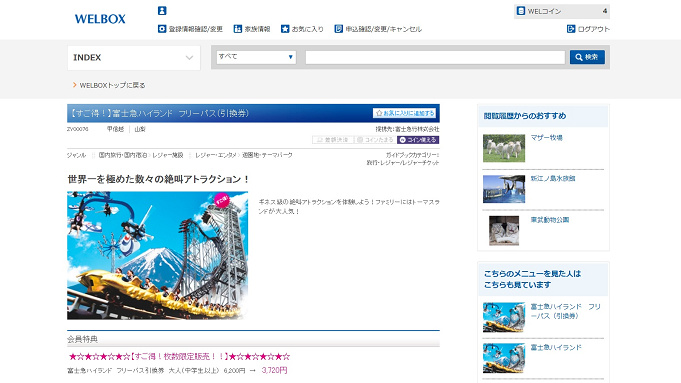The height and width of the screenshot is (383, 681).
Task: Open 登録情報確認/変更 link
Action: coord(190,29)
